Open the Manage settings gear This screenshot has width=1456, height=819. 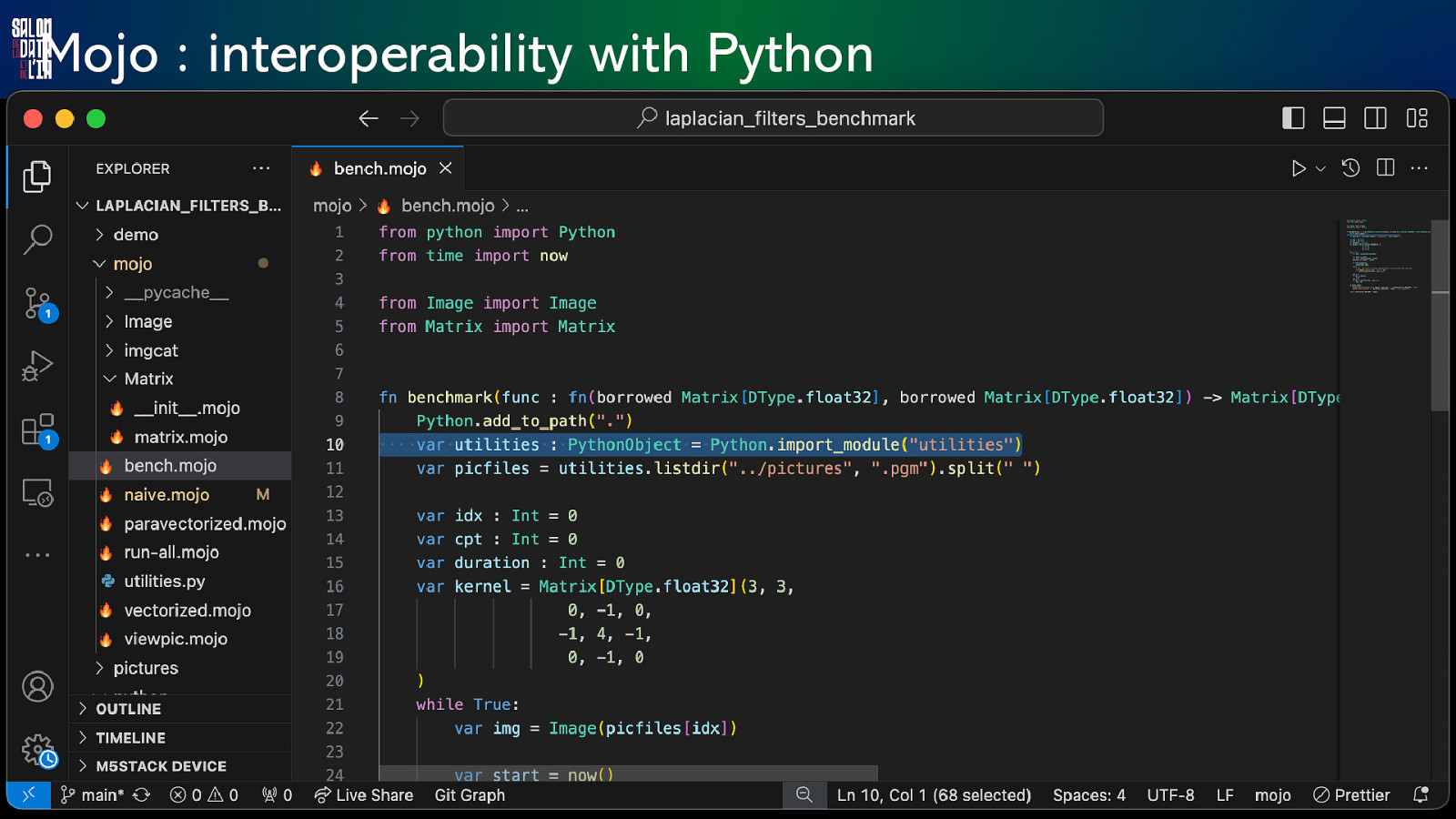click(x=38, y=750)
